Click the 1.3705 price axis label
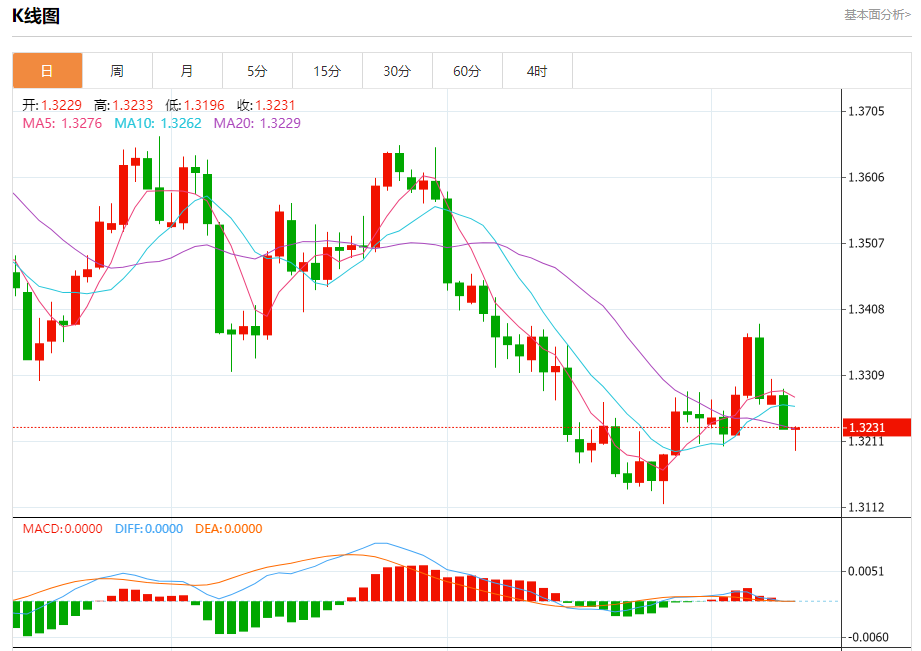921x651 pixels. click(x=866, y=112)
